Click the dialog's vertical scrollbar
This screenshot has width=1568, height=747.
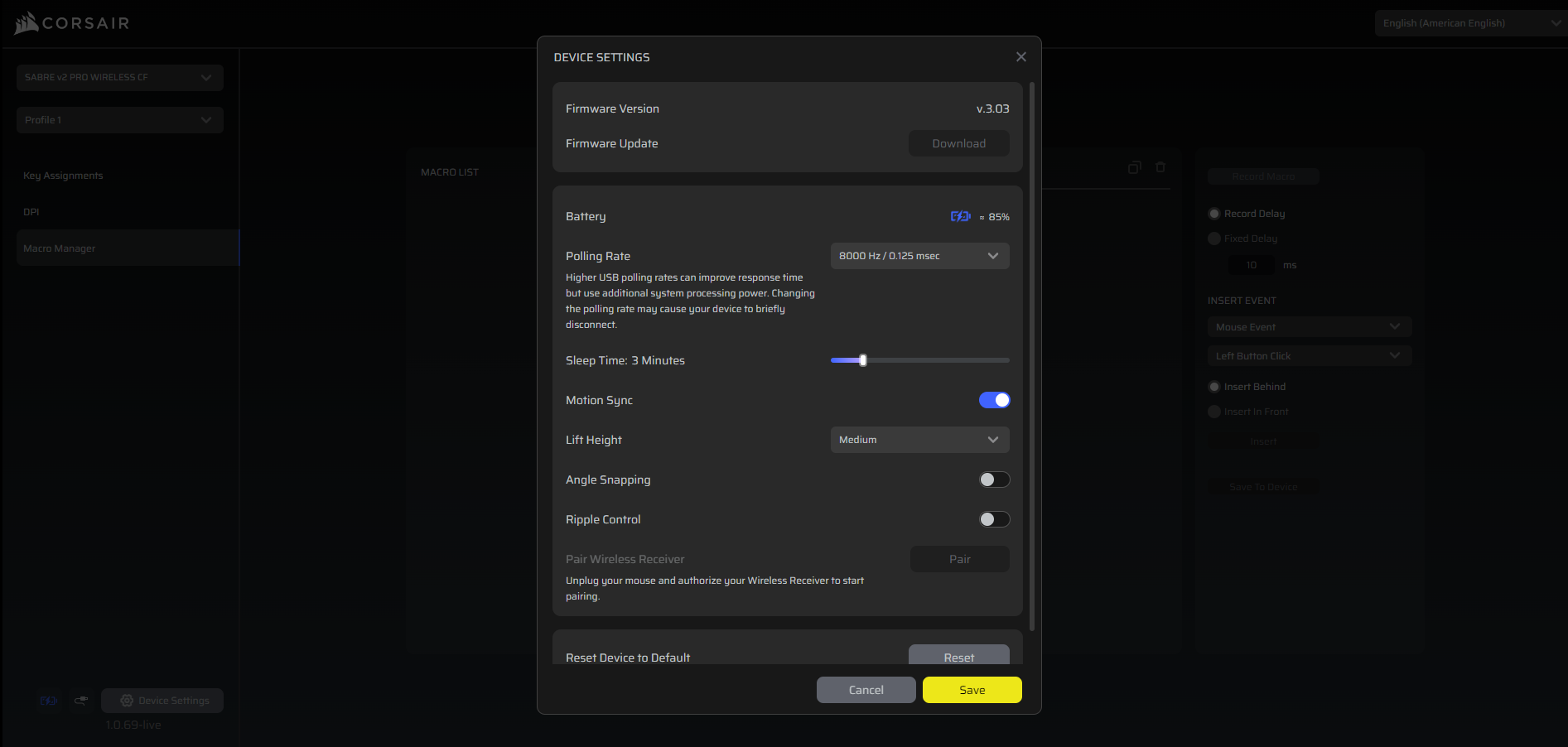(x=1032, y=356)
